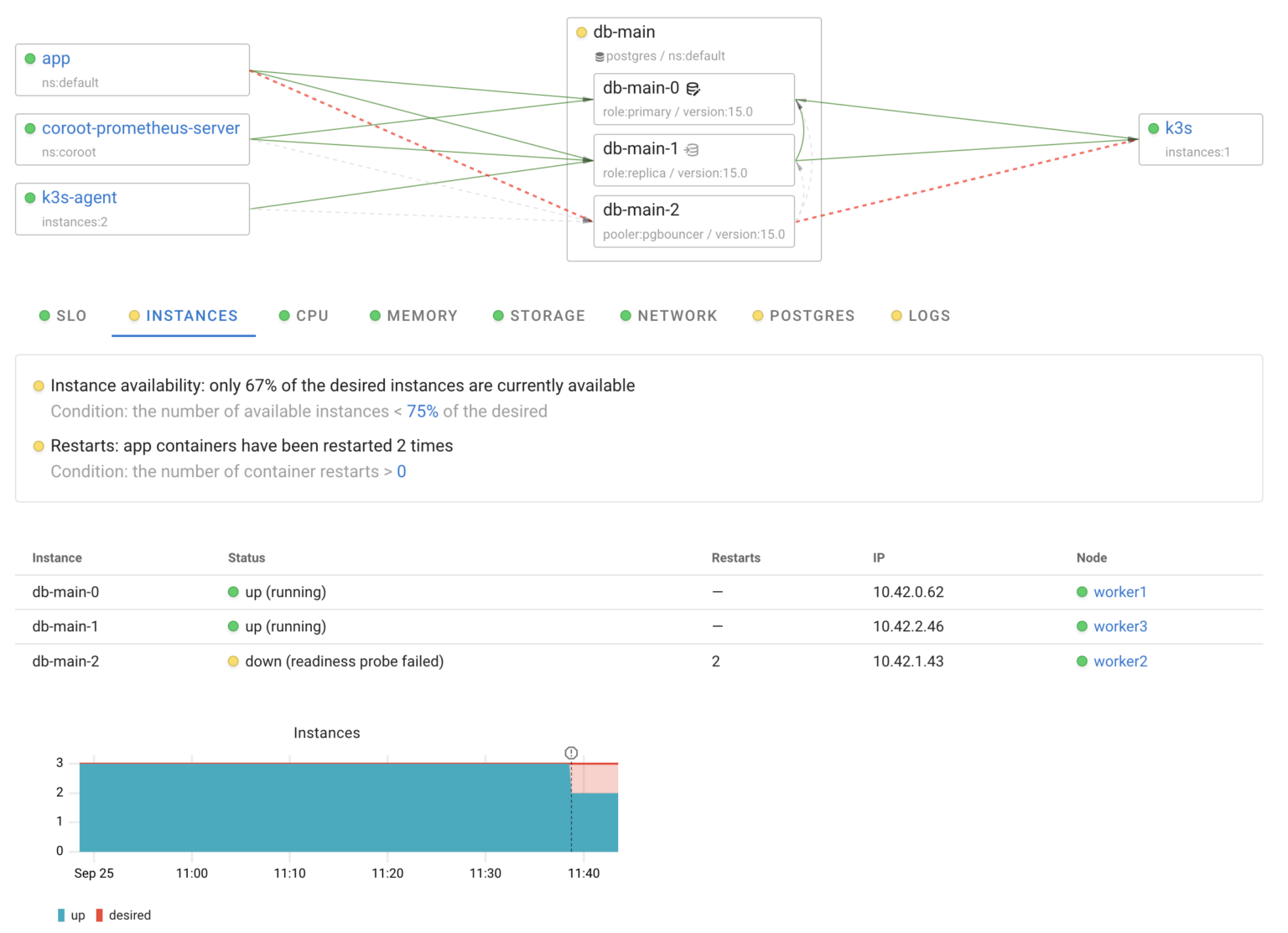
Task: Click the warning dot beside the Restarts alert
Action: tap(39, 446)
